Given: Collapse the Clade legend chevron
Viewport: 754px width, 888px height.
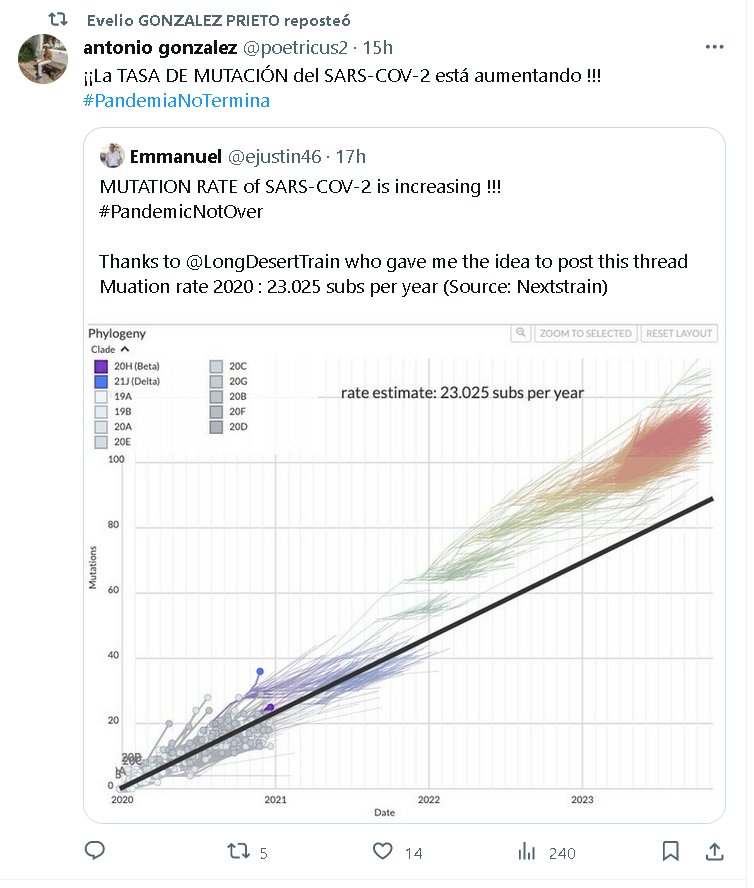Looking at the screenshot, I should point(125,349).
